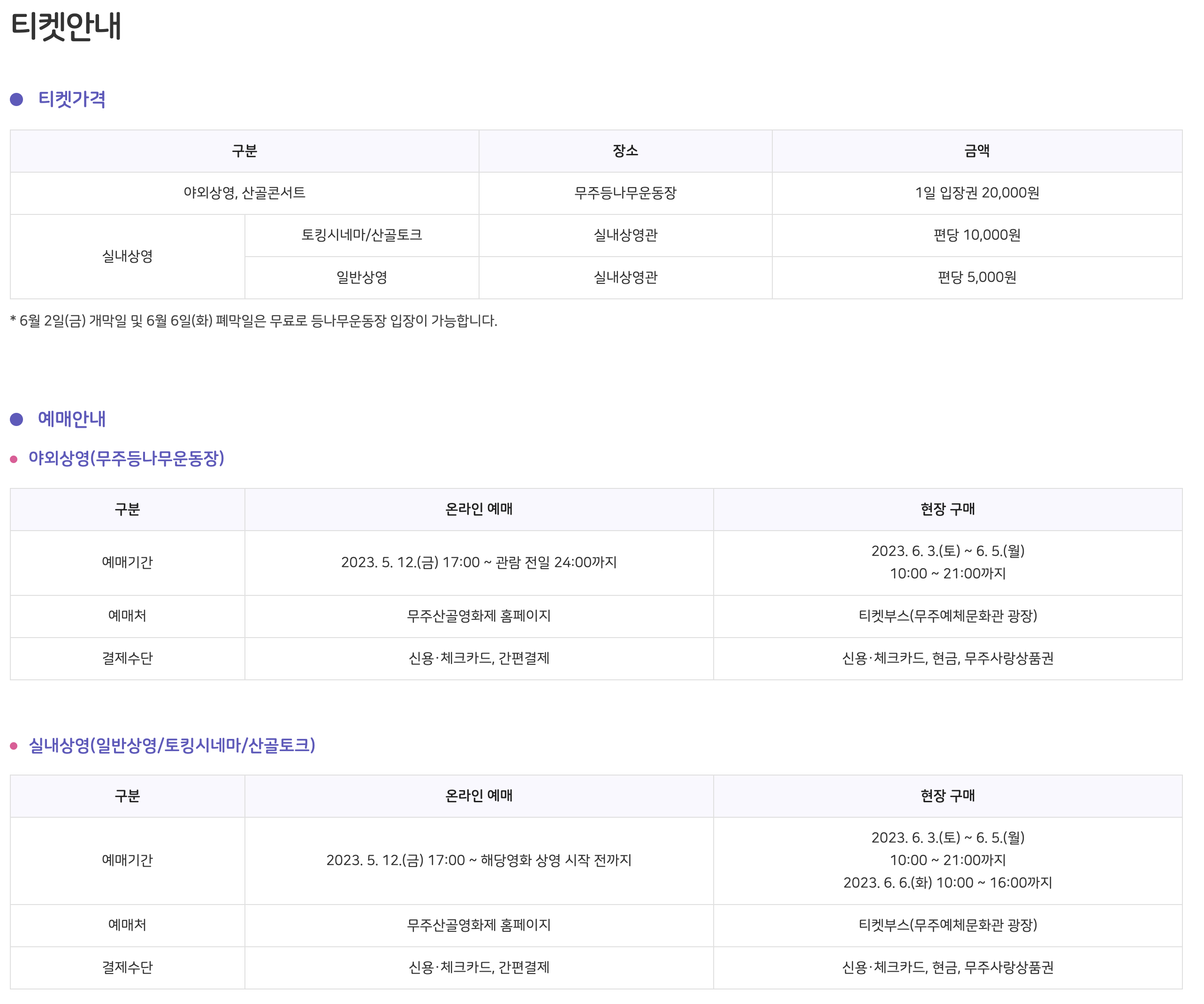Click 무주산골영화제 홈페이지 in outdoor screening table
Screen dimensions: 1204x1004
tap(479, 616)
